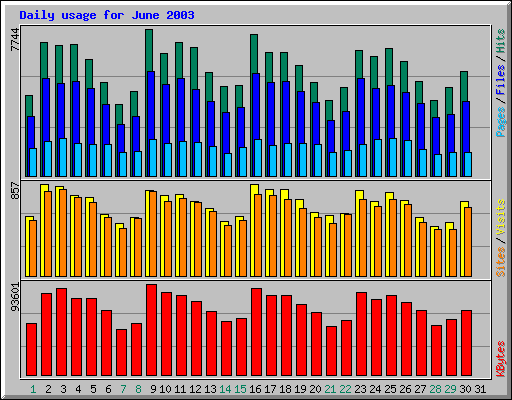Click day label 27 on the x-axis
Screen dimensions: 512x400
(x=420, y=389)
